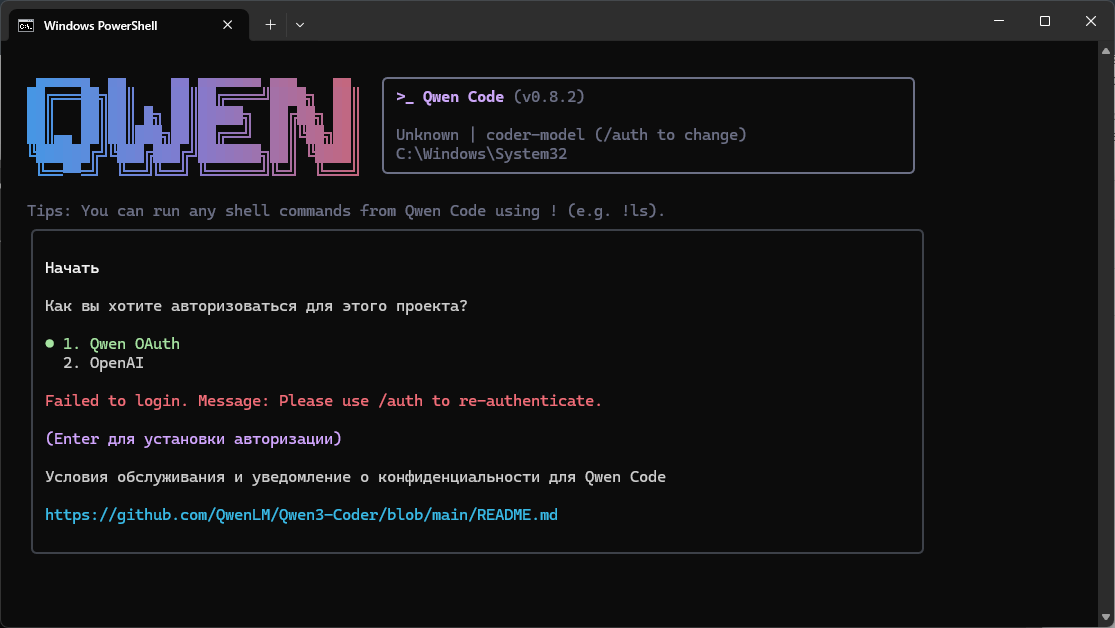Click the "Начать" heading
Image resolution: width=1115 pixels, height=628 pixels.
[72, 268]
